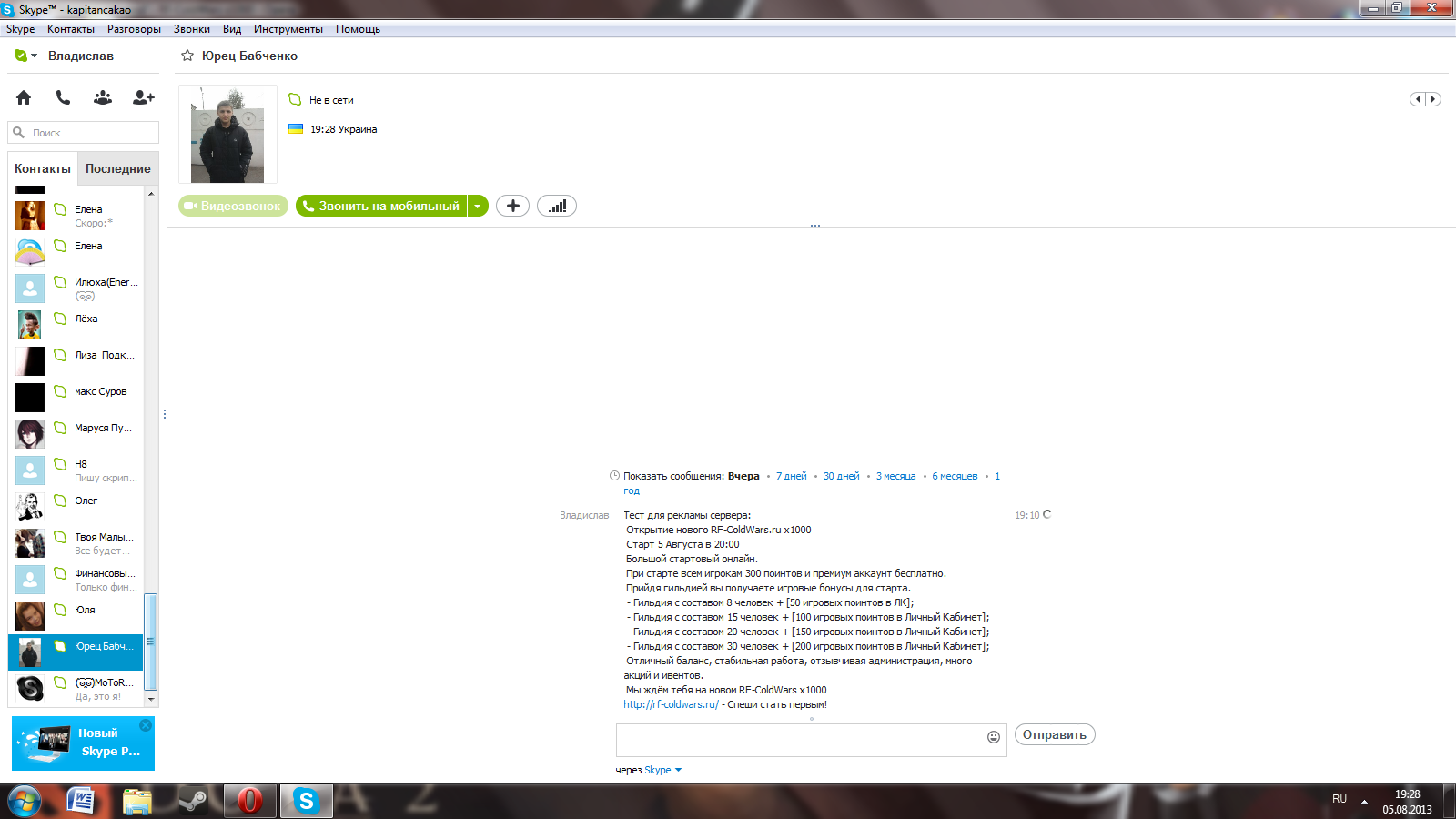Click Юрец Бабченко profile picture
This screenshot has height=819, width=1456.
click(227, 135)
